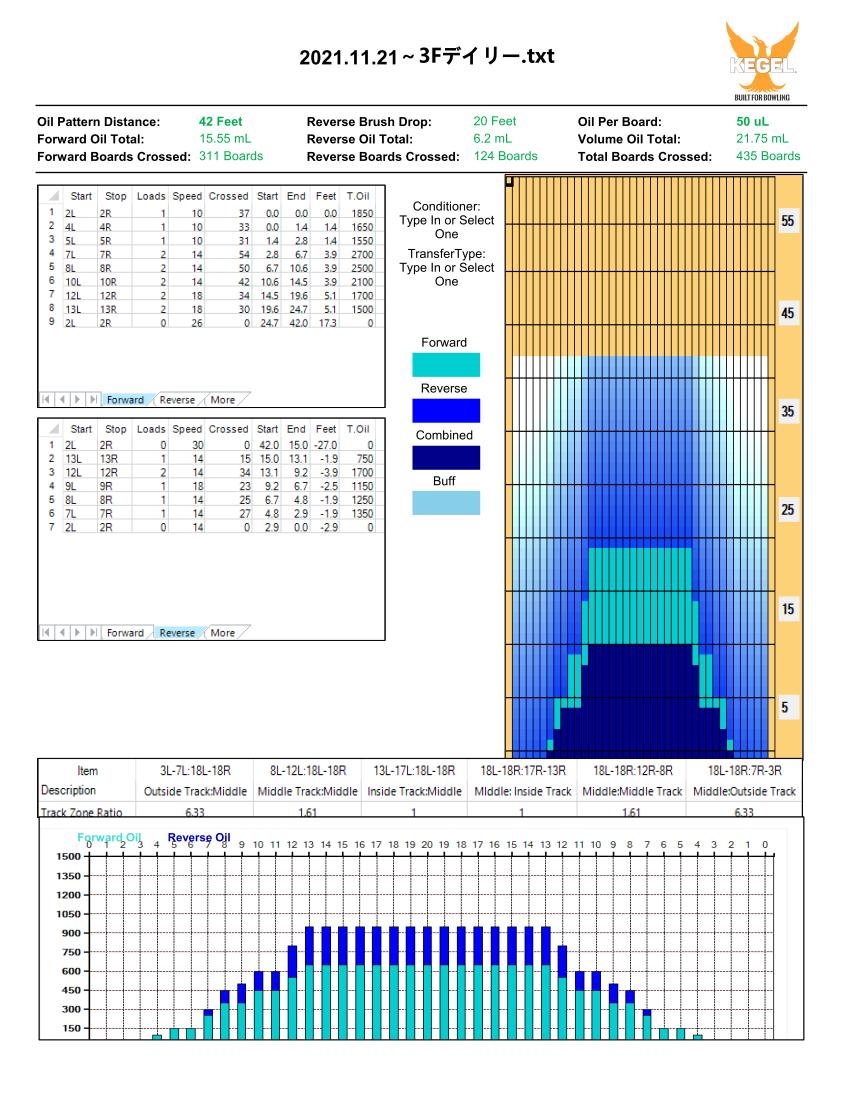Click the '42 Feet' pattern distance value
This screenshot has height=1101, width=851.
coord(220,121)
